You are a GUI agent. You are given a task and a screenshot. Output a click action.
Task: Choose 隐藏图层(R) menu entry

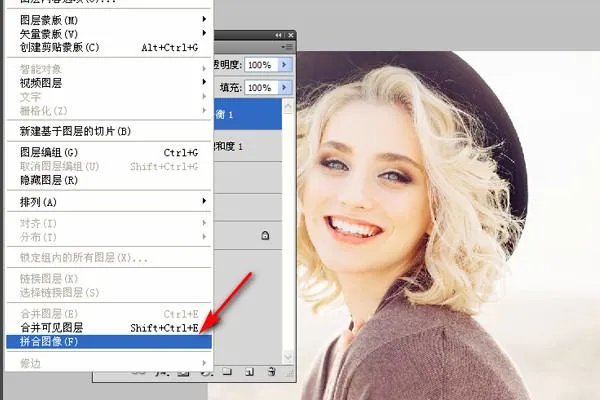point(109,180)
